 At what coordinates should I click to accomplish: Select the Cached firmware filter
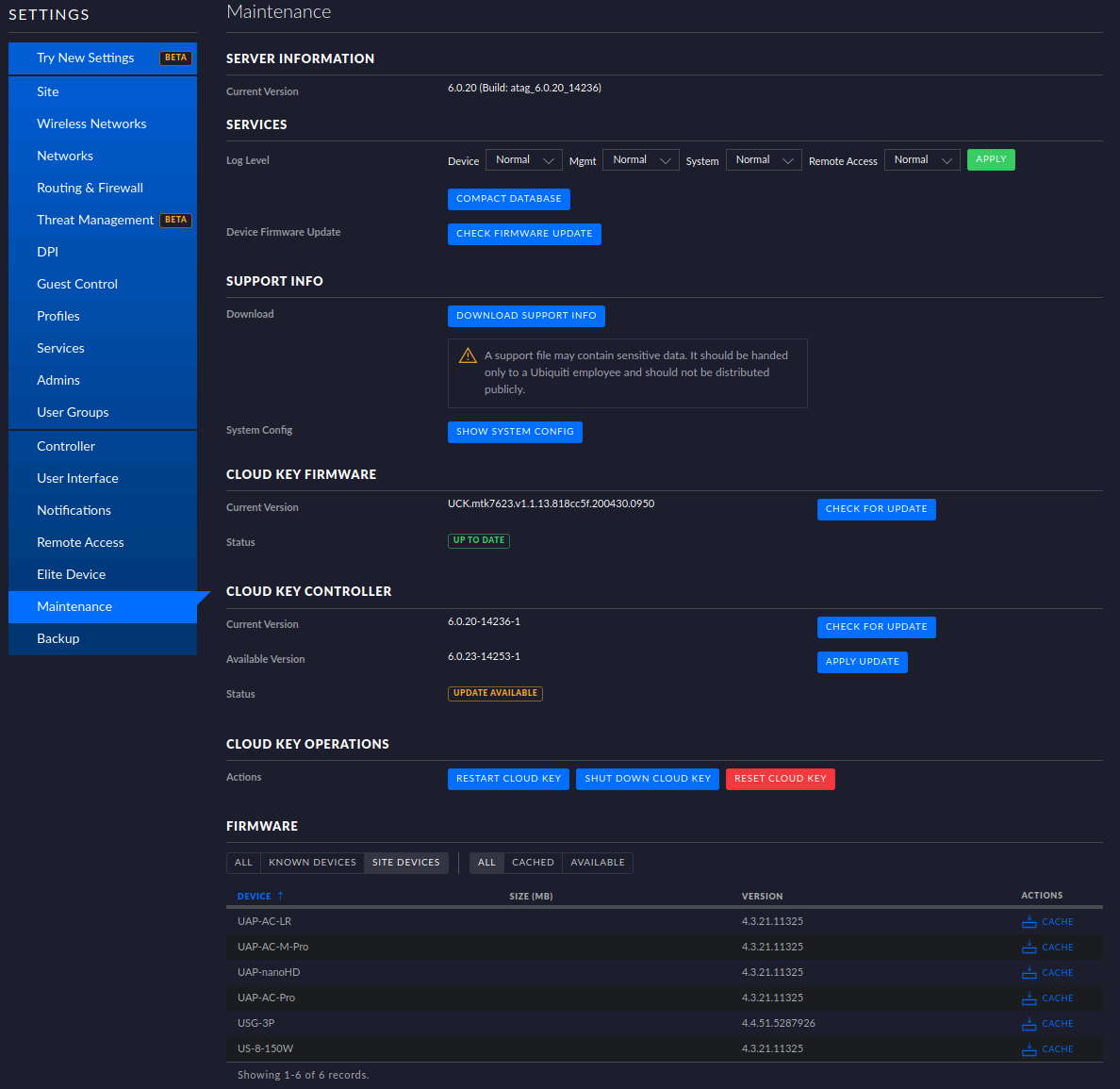(x=533, y=863)
